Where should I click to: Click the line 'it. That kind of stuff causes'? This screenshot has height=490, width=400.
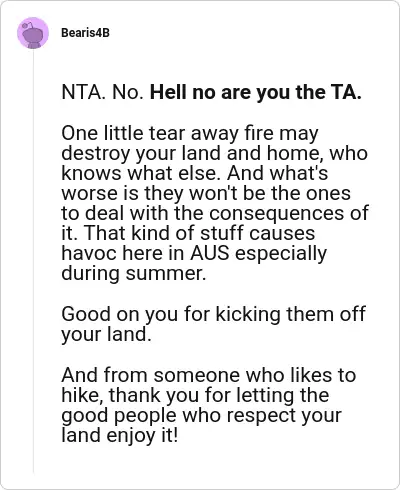(188, 233)
